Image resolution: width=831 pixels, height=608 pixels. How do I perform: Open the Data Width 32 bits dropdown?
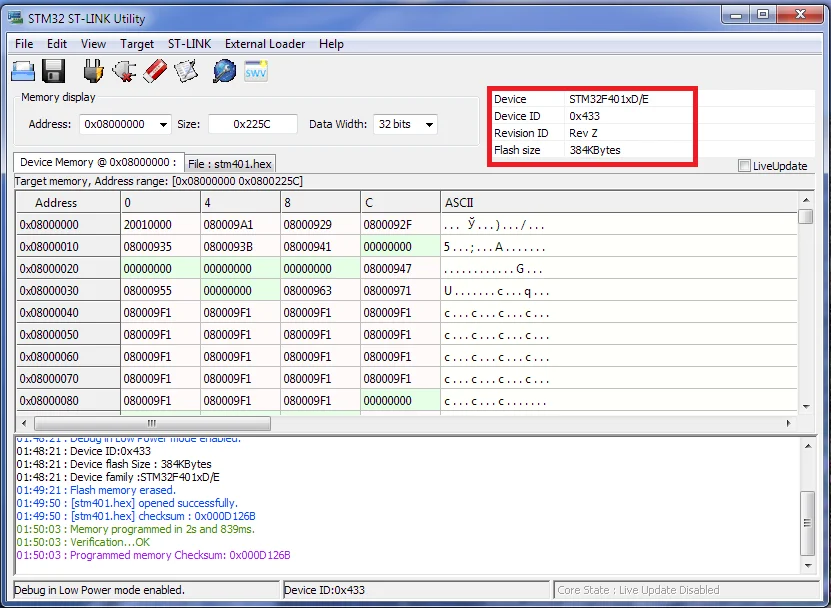pos(405,125)
